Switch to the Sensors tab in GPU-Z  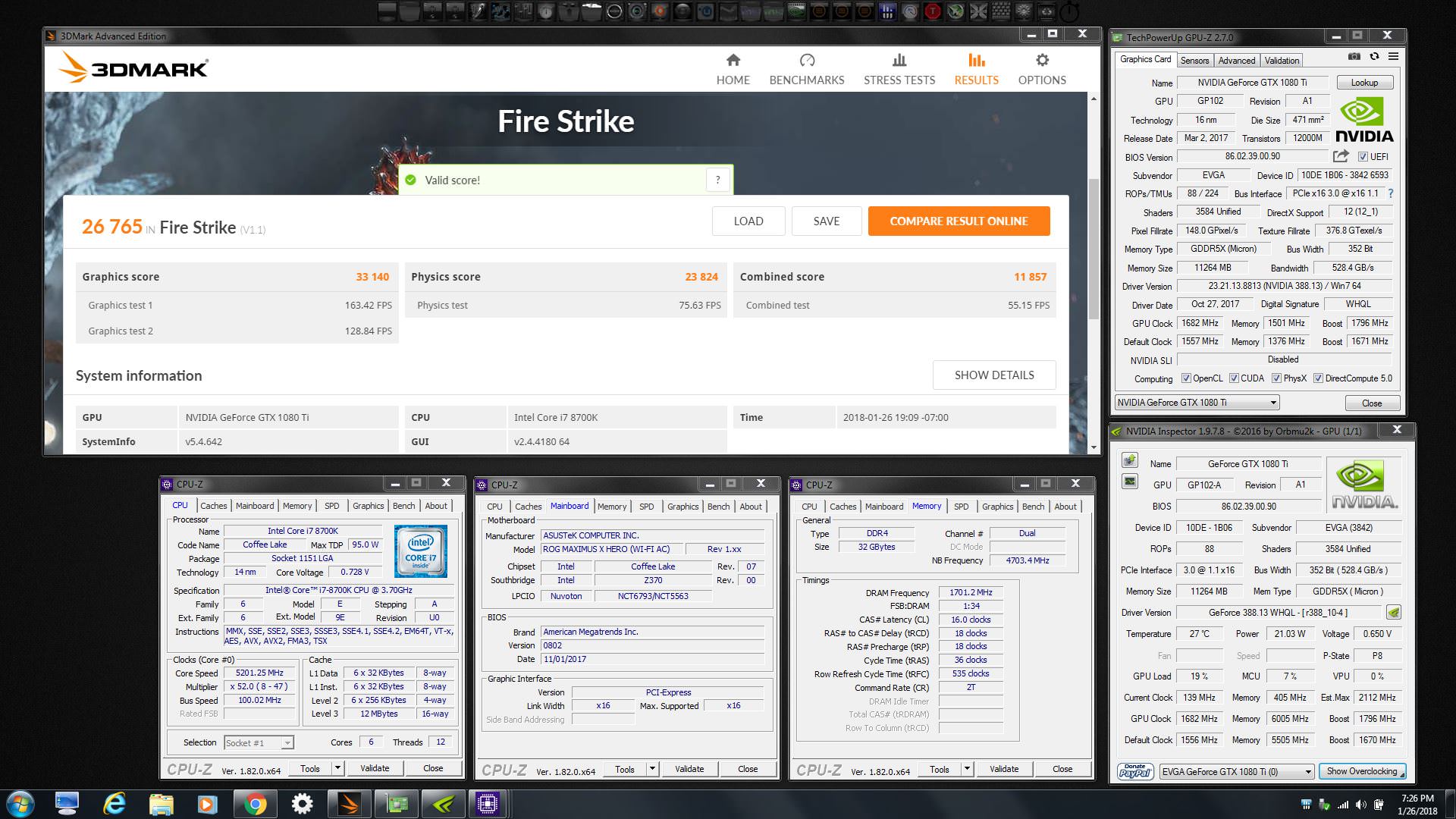(x=1194, y=60)
